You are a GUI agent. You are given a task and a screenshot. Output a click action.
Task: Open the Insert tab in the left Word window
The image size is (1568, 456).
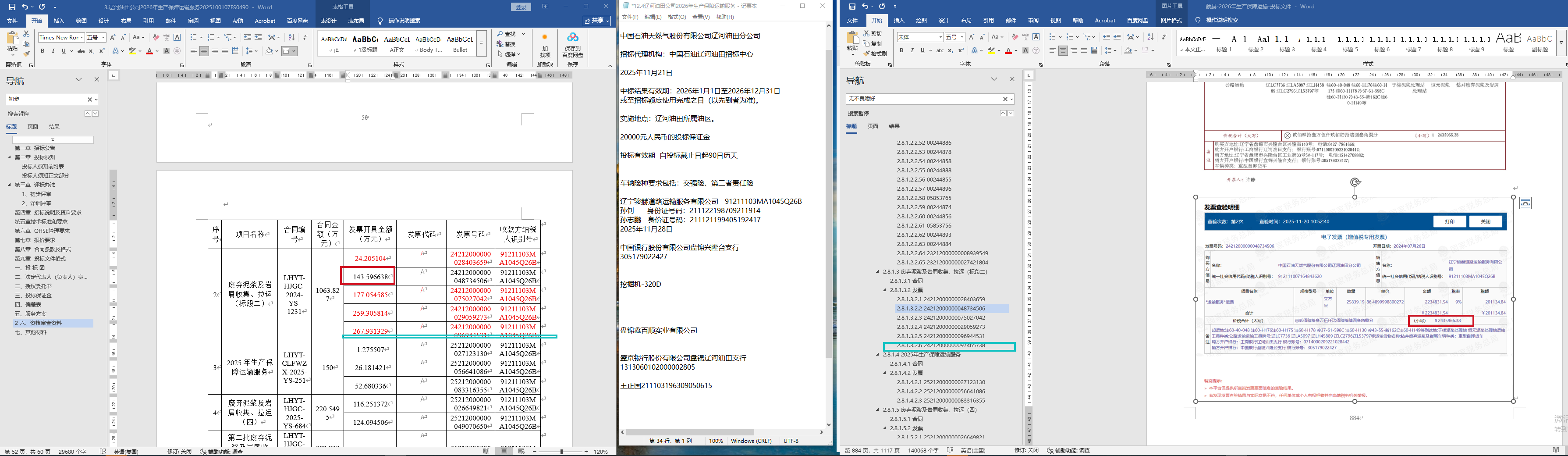click(x=59, y=21)
